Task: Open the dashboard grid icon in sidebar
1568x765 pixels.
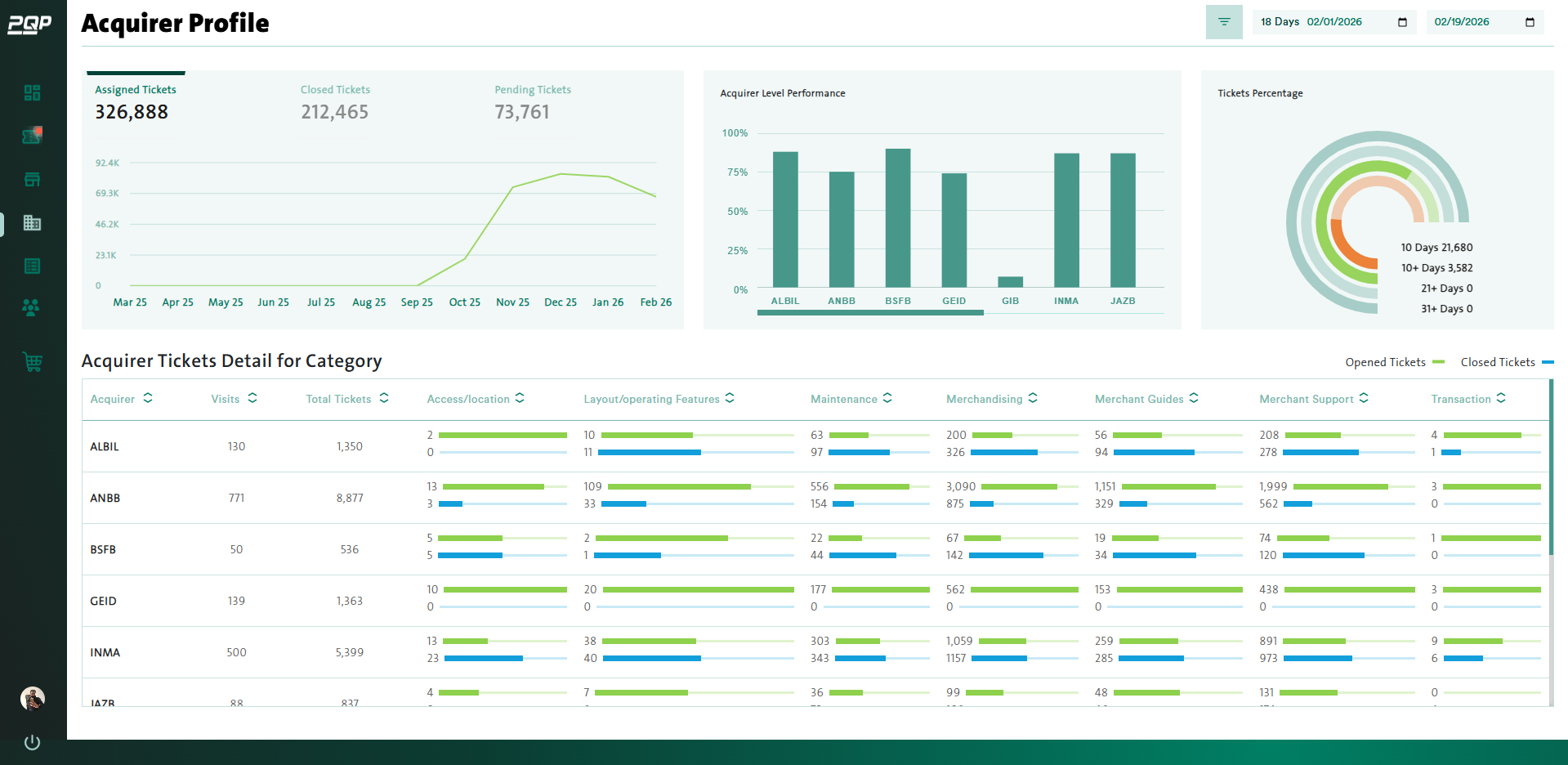Action: point(32,92)
